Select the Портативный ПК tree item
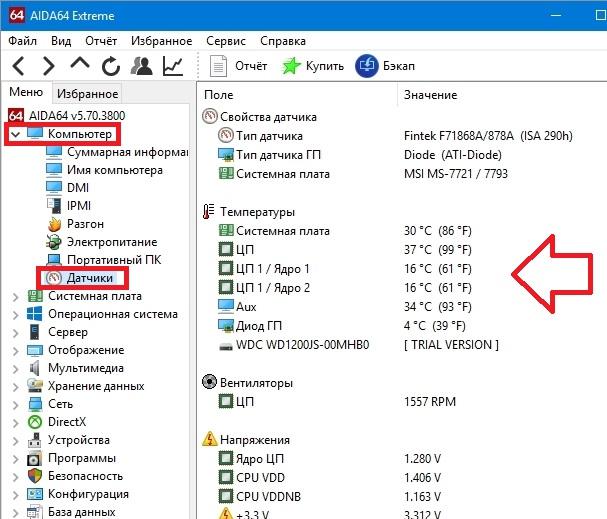Screen dimensions: 607x519 pos(103,260)
